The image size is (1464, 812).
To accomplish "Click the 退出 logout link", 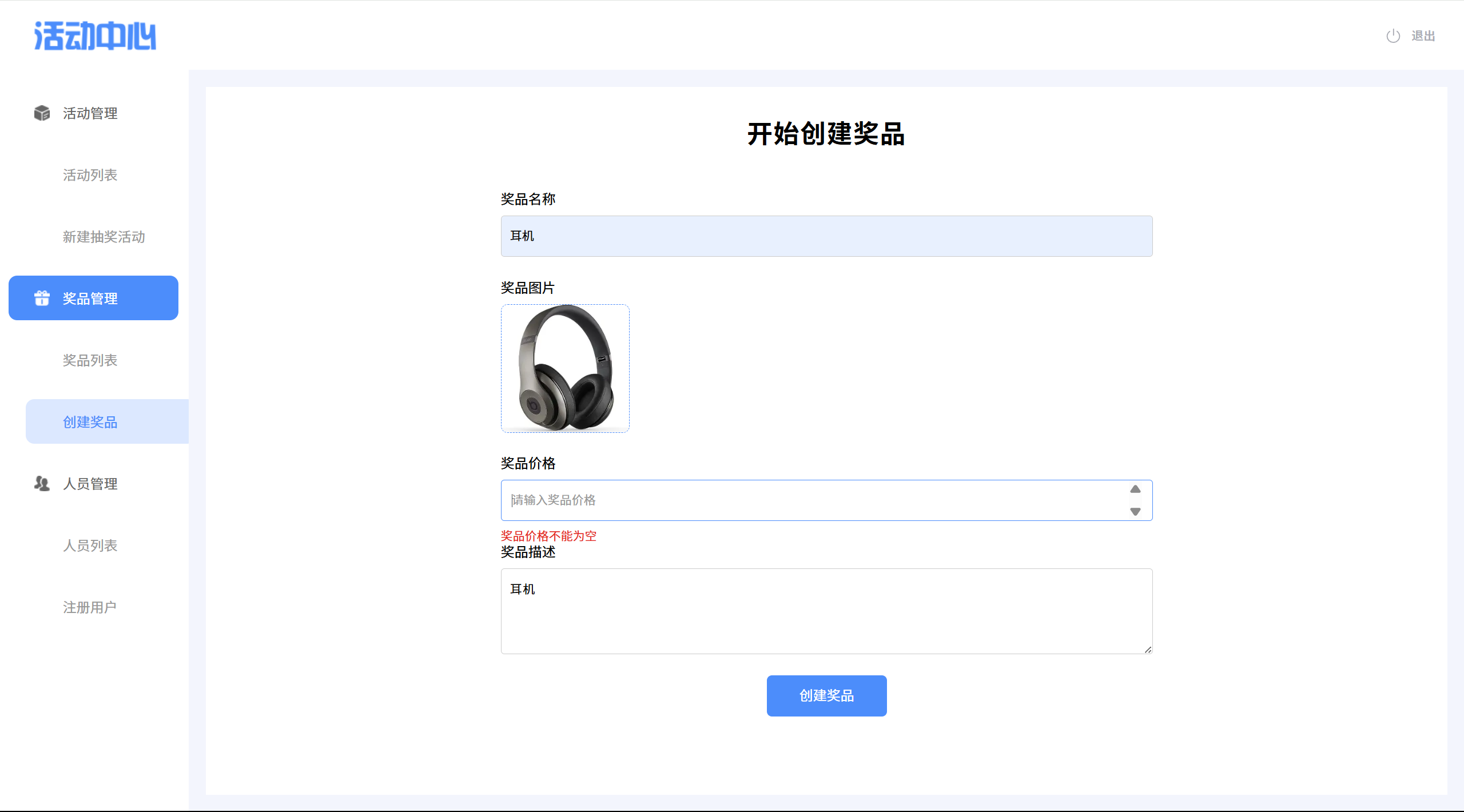I will 1423,36.
